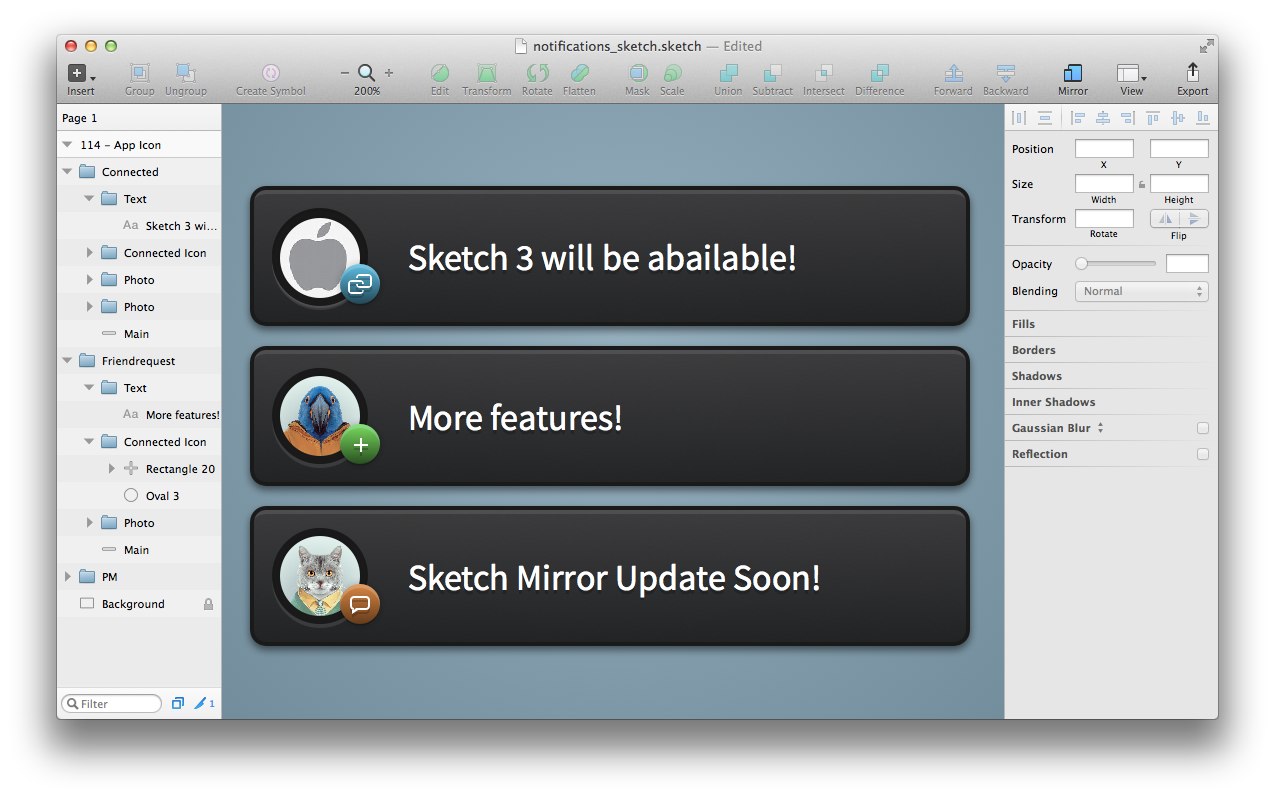Image resolution: width=1275 pixels, height=798 pixels.
Task: Select Main layer under Friendrequest
Action: [x=139, y=550]
